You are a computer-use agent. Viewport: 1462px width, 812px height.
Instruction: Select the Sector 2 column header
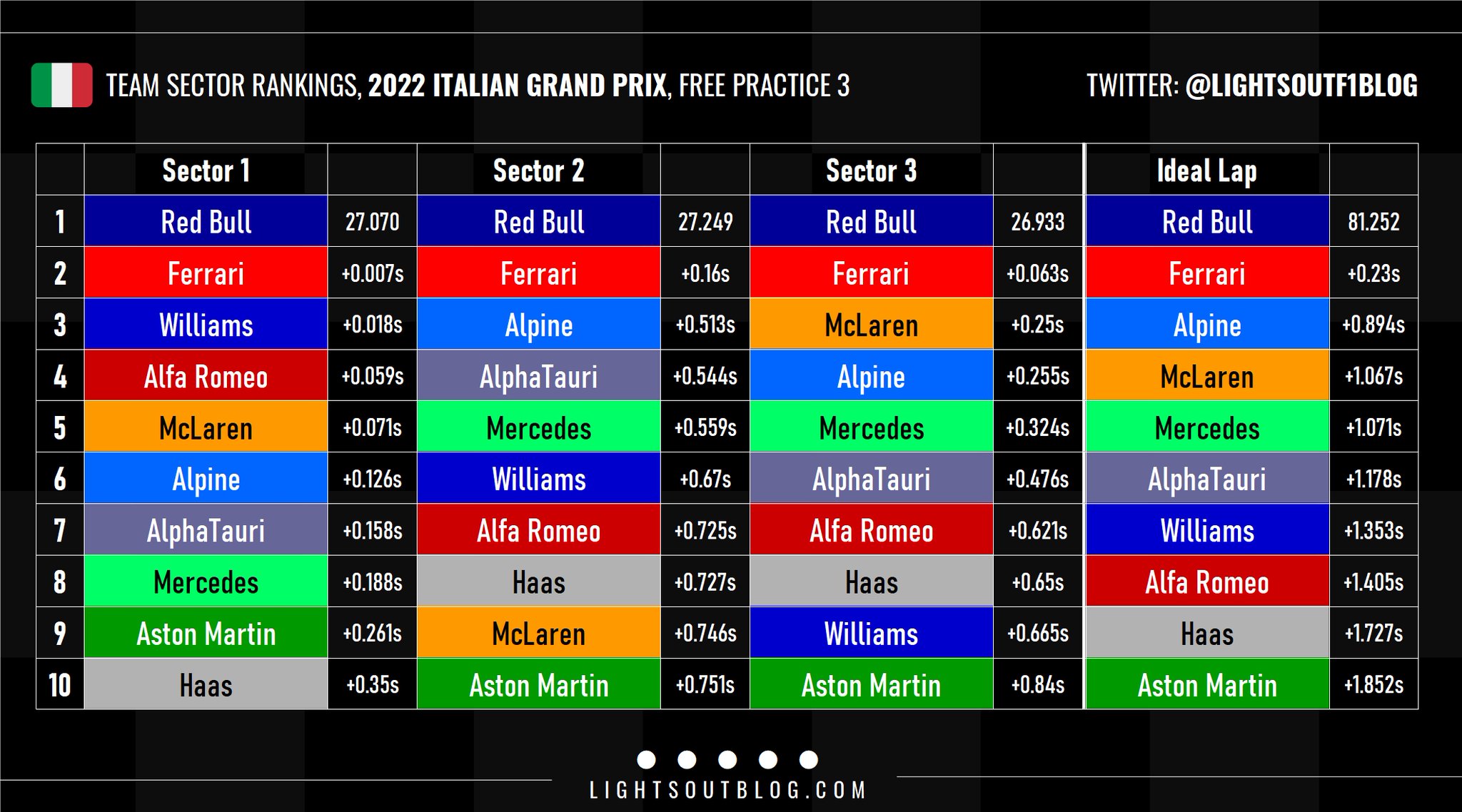point(538,171)
